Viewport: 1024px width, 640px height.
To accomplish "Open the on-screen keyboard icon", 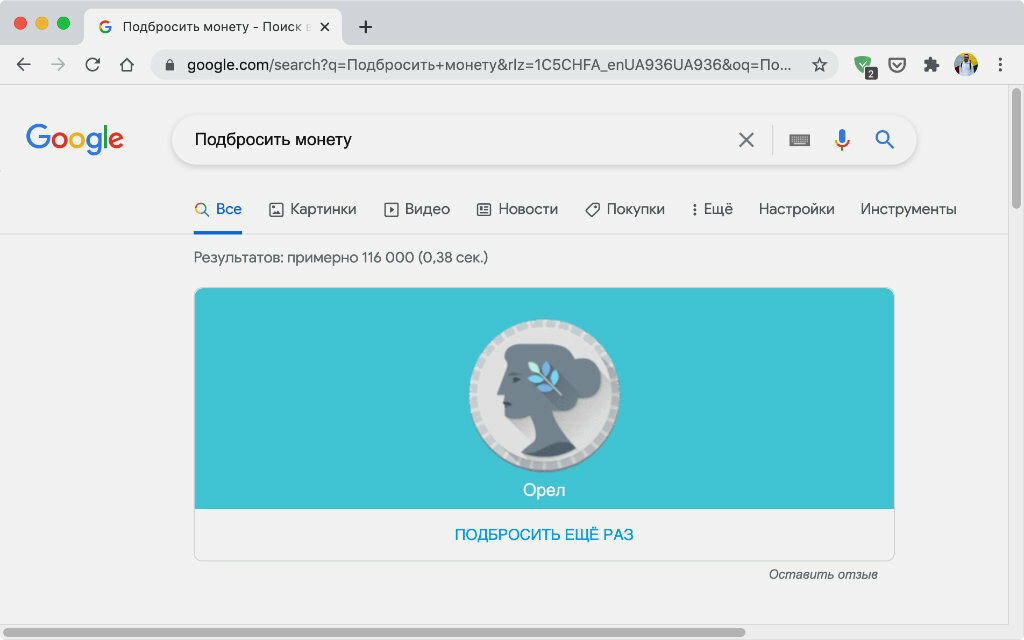I will (x=799, y=140).
